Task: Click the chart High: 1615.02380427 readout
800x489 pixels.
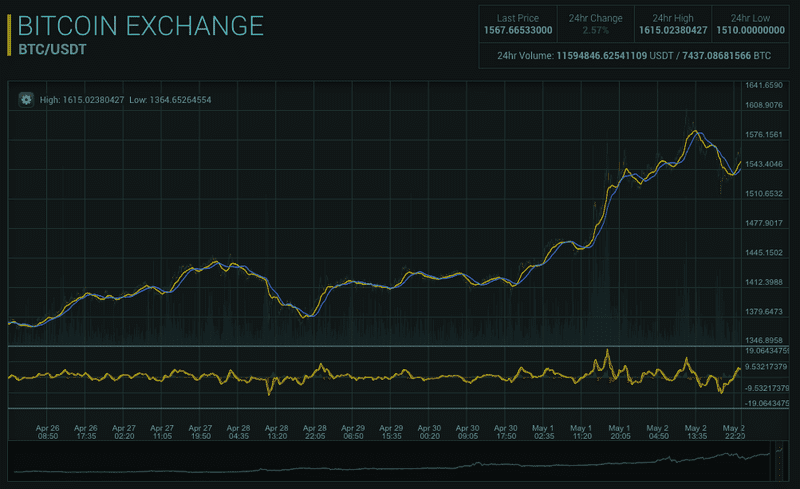Action: [82, 100]
